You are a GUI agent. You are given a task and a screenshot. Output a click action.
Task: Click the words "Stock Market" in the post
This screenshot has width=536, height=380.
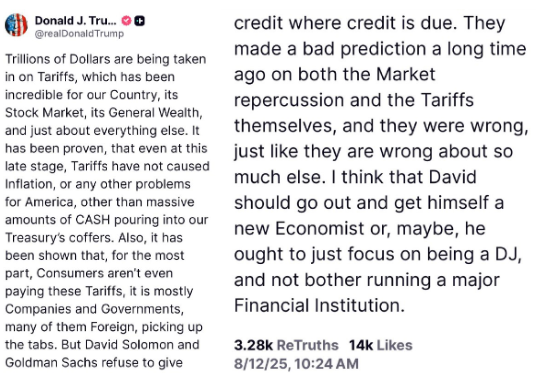44,113
